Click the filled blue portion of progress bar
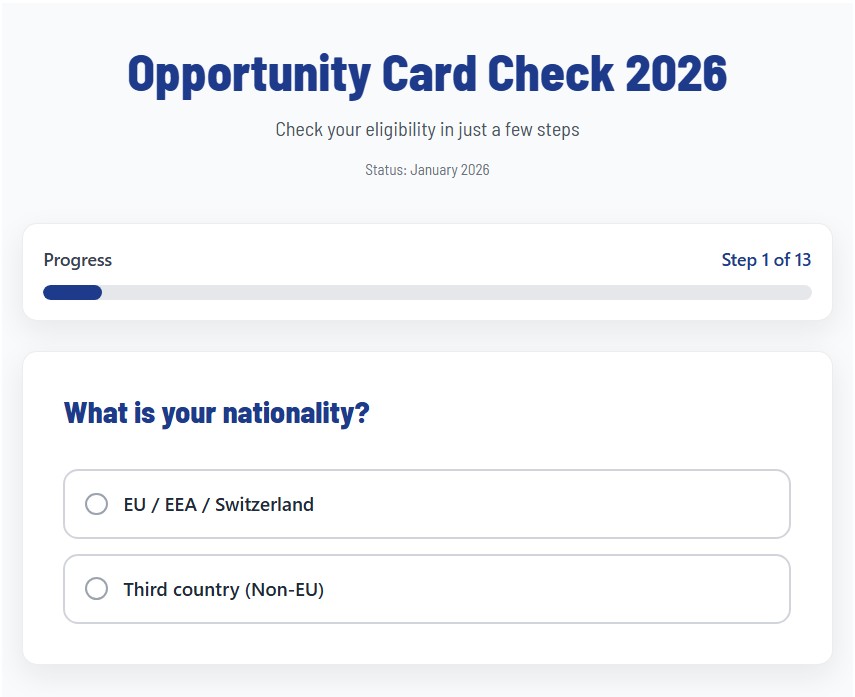This screenshot has width=855, height=697. coord(72,292)
